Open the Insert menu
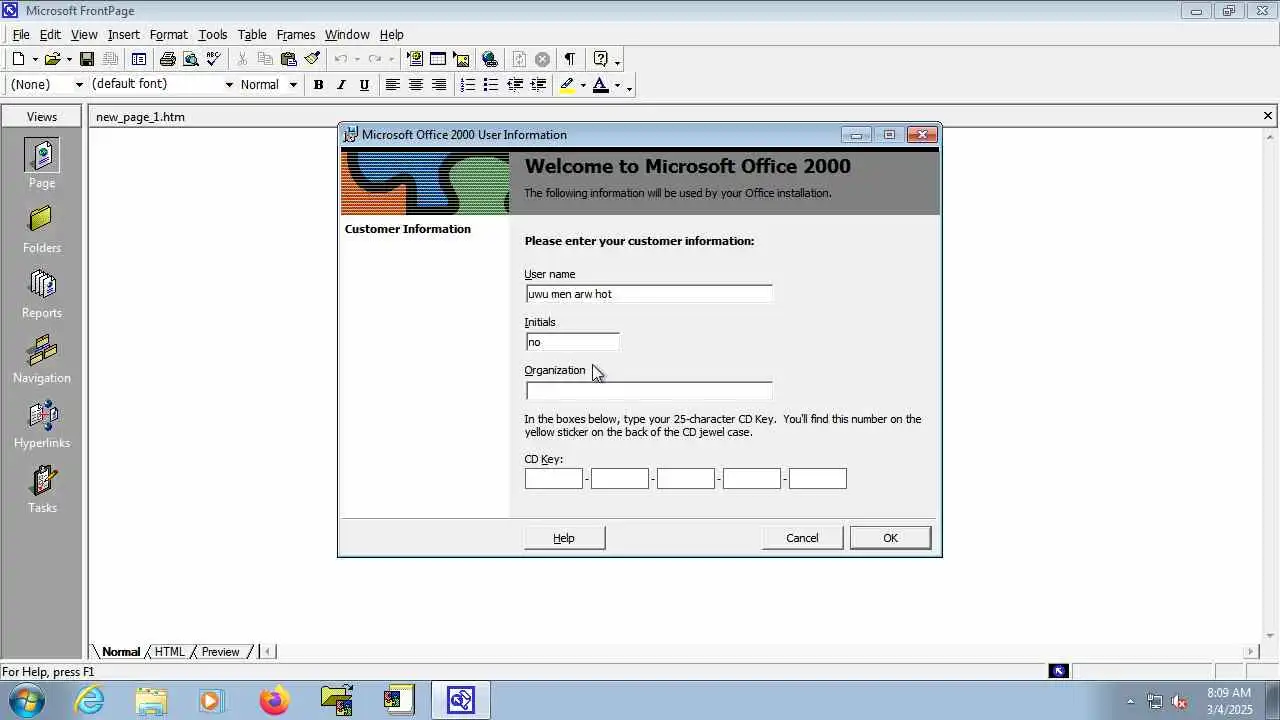This screenshot has width=1280, height=720. pos(124,34)
